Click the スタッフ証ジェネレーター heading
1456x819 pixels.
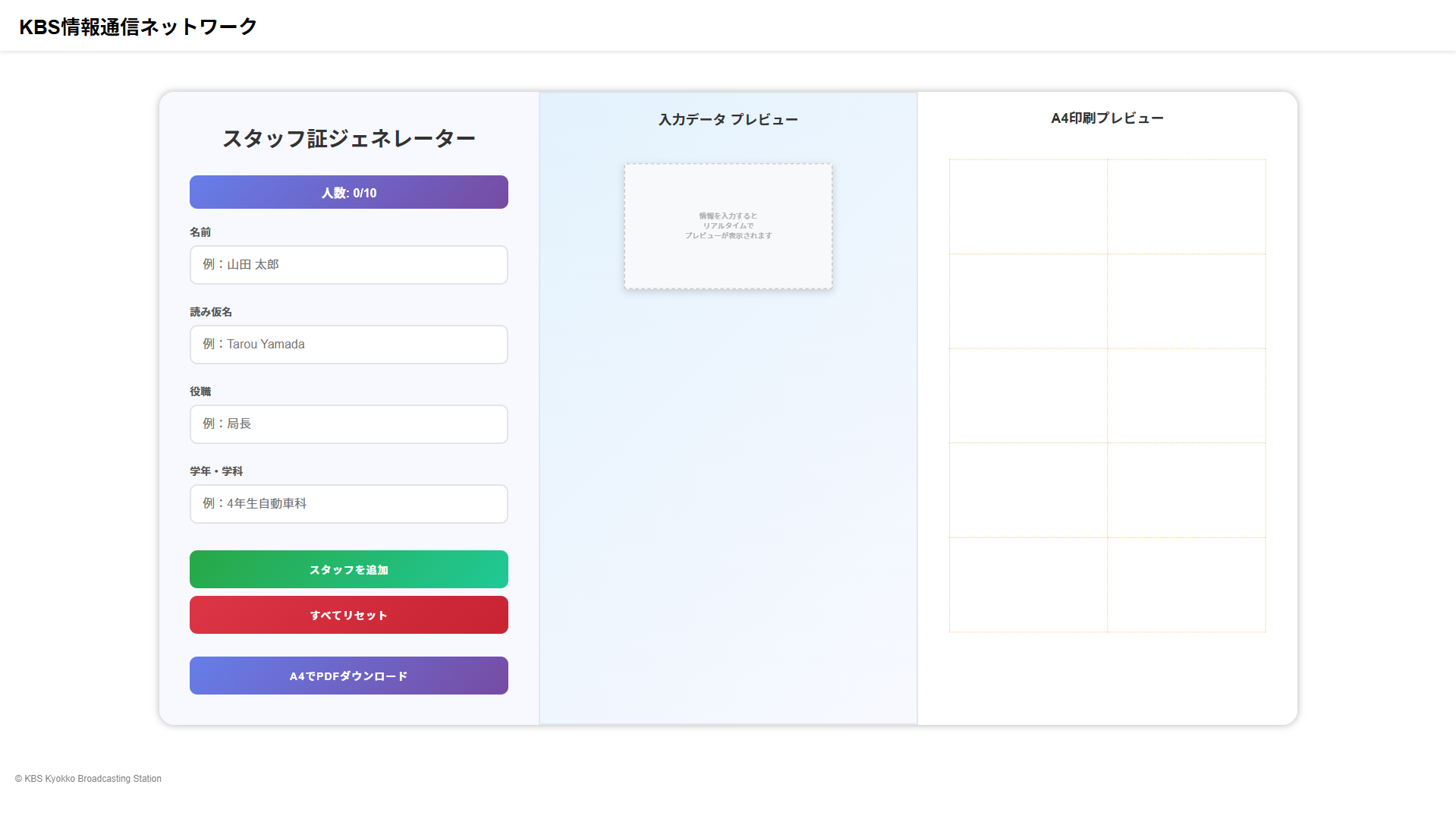tap(348, 138)
